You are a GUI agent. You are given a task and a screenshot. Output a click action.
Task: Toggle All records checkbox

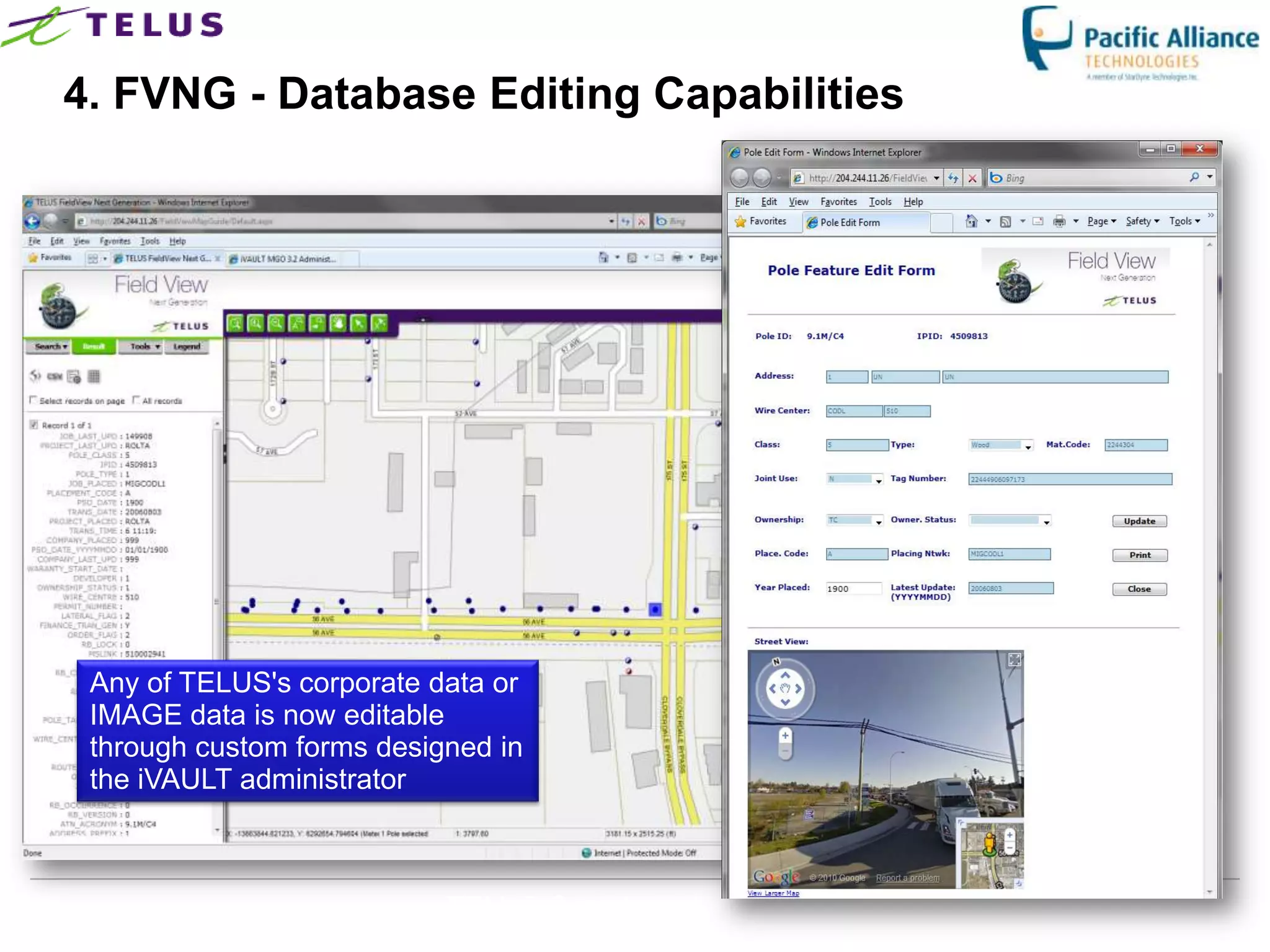pos(136,400)
